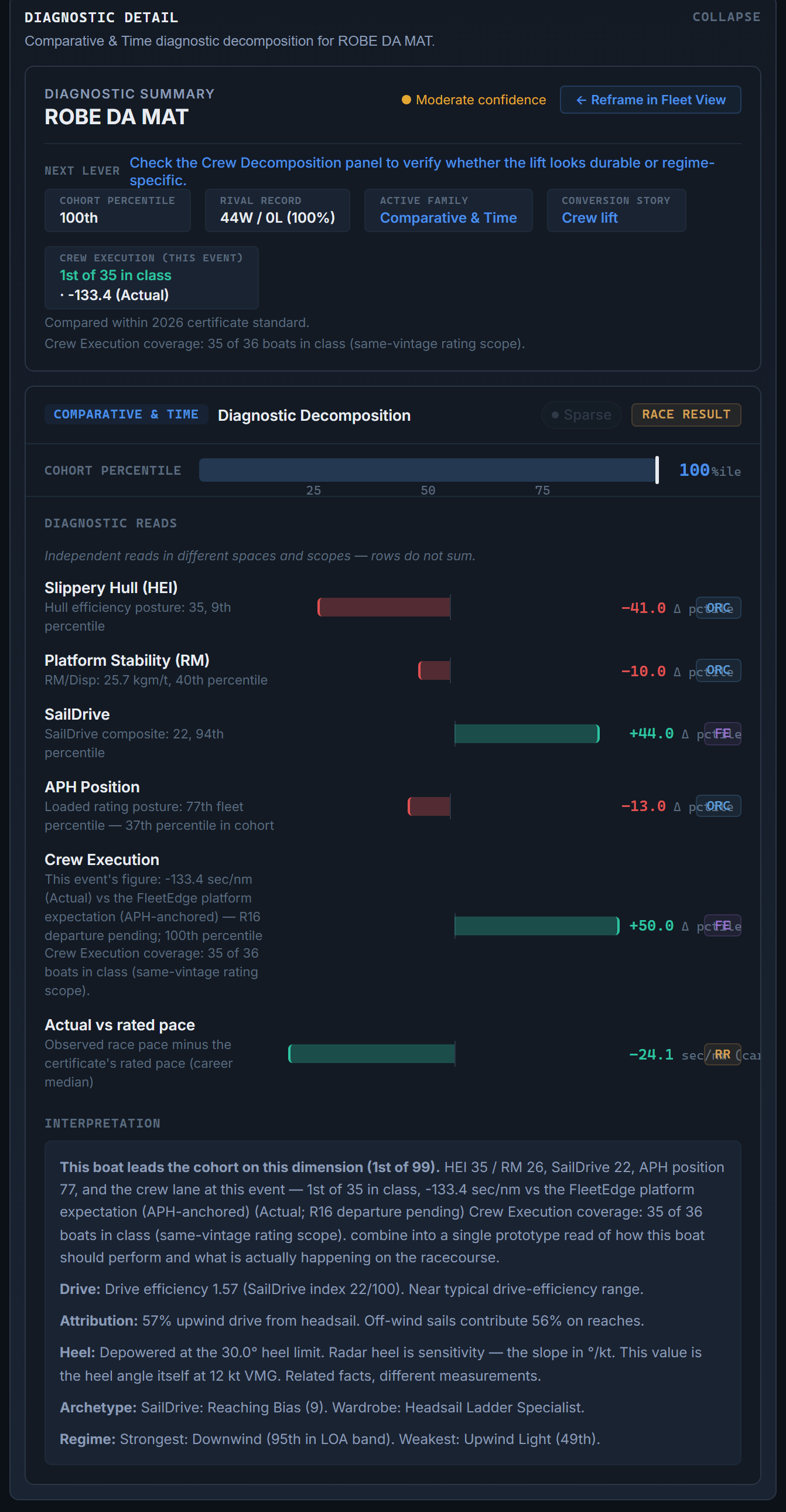Click the -24.1 value for rated pace

point(651,1055)
